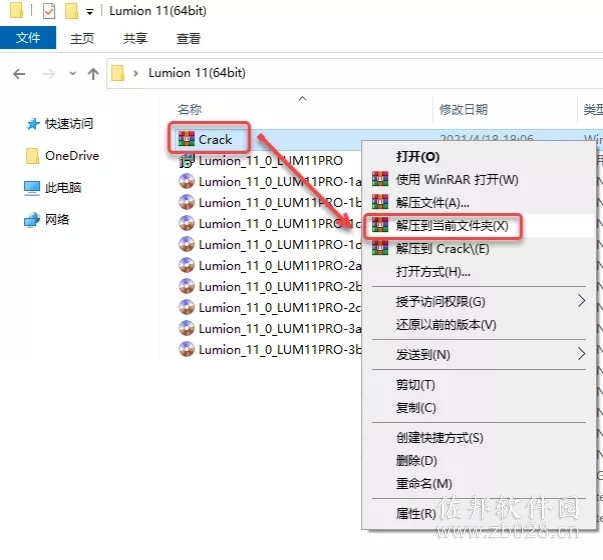Choose 使用 WinRAR 打开(W) menu entry

(x=457, y=180)
